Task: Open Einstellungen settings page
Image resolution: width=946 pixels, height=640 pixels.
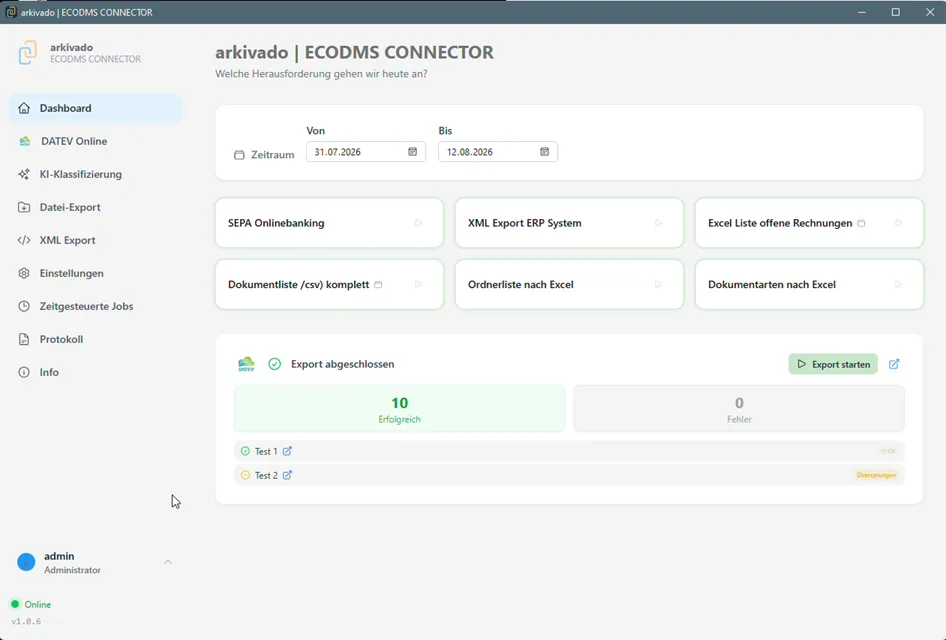Action: tap(95, 273)
